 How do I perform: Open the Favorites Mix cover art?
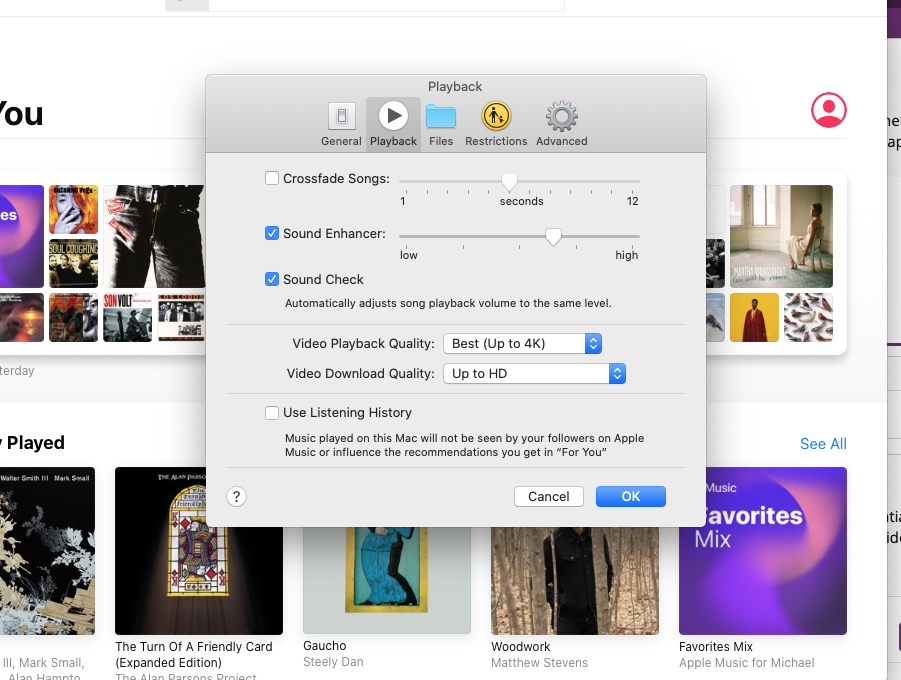(763, 551)
